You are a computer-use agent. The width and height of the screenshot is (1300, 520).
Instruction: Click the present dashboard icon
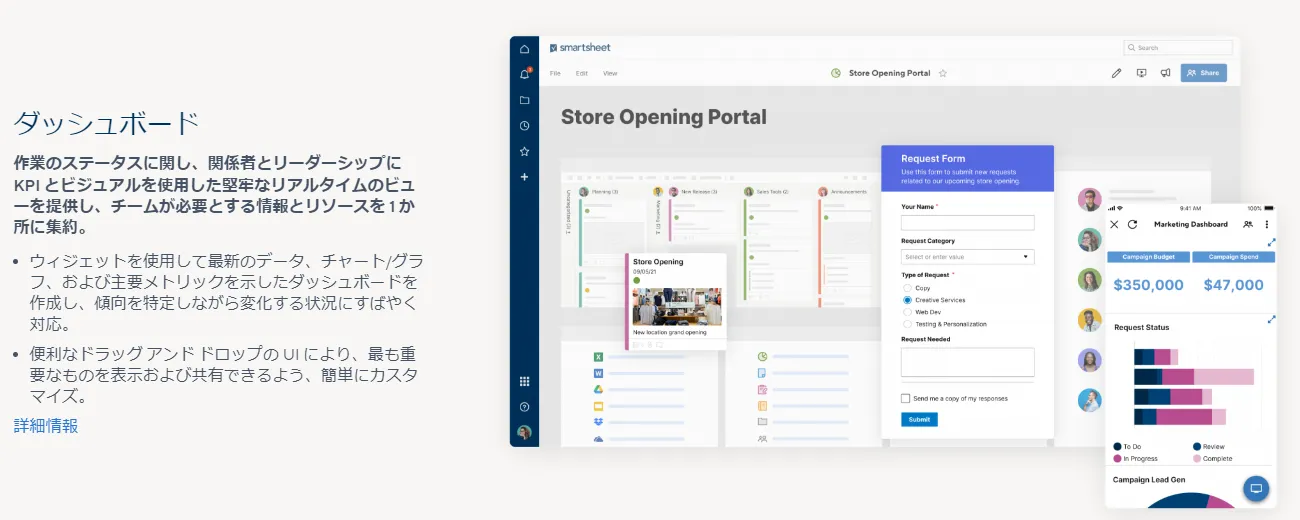tap(1141, 73)
